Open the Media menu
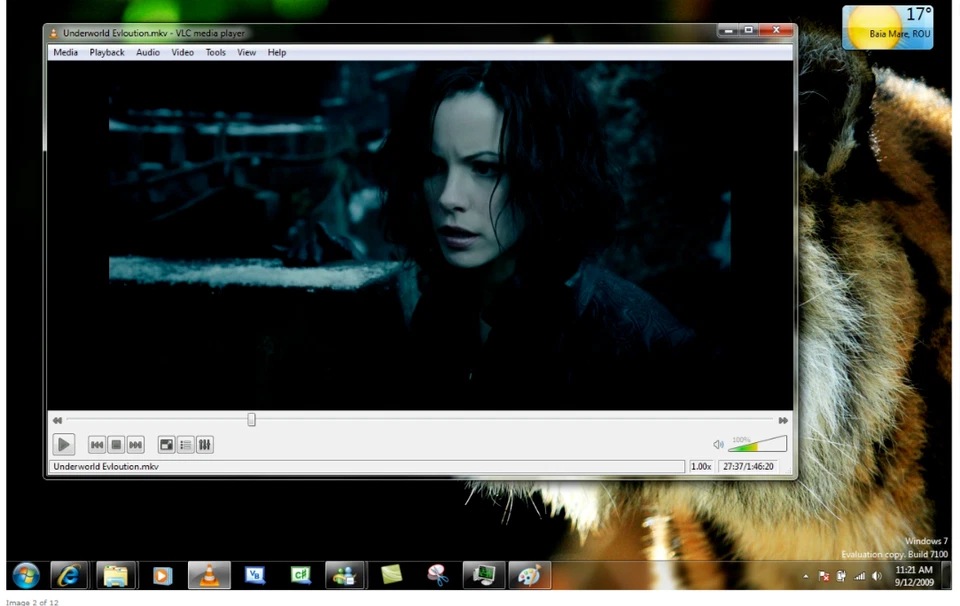Image resolution: width=960 pixels, height=606 pixels. [65, 52]
